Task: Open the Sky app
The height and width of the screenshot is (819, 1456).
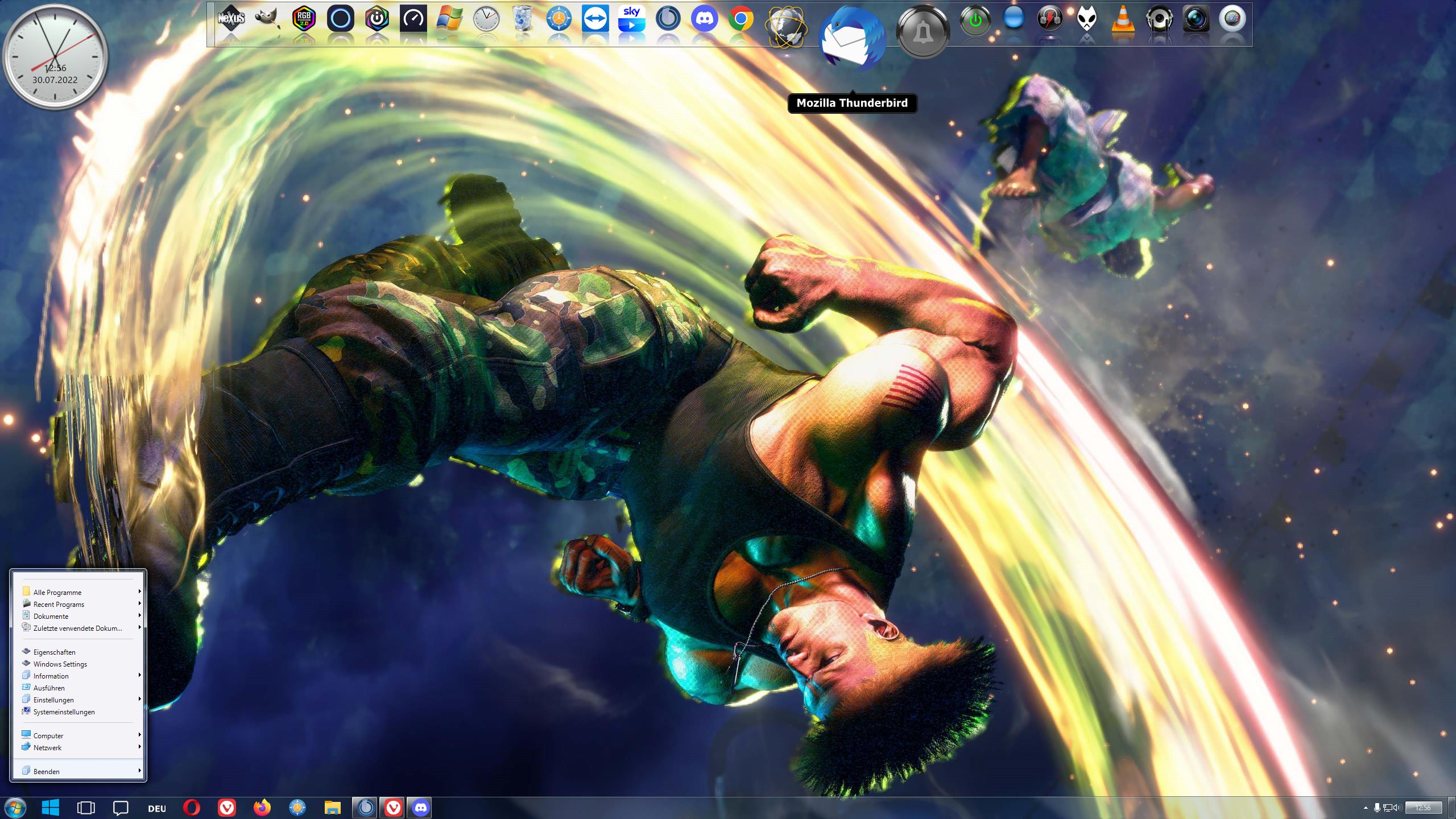Action: [632, 18]
